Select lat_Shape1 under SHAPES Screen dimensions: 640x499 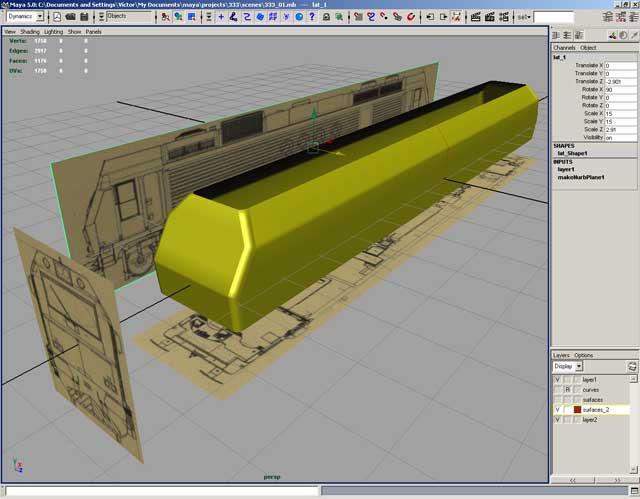pyautogui.click(x=574, y=153)
